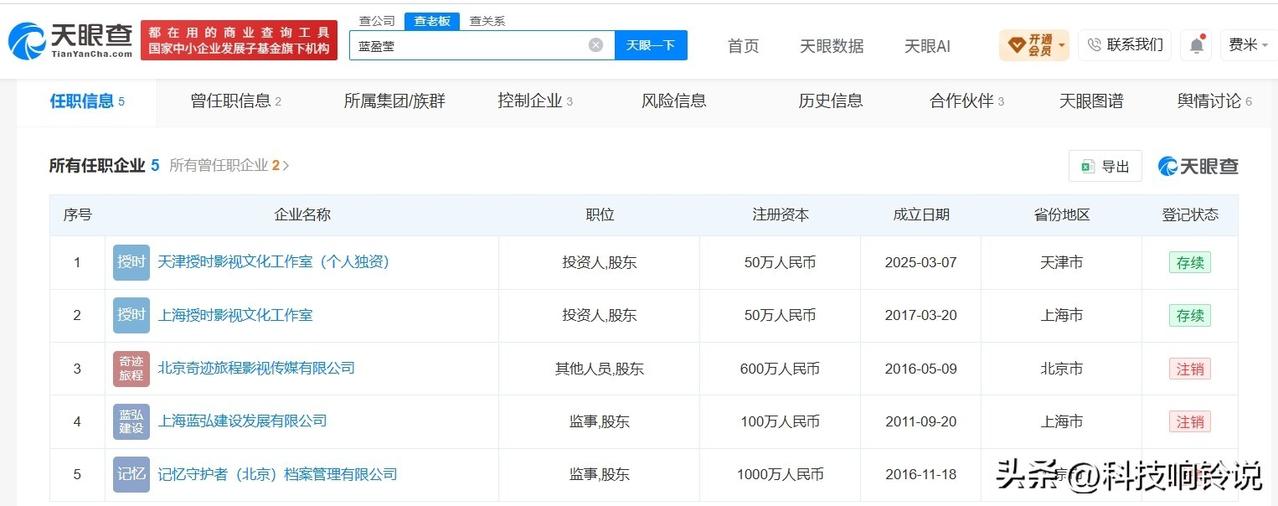Switch to the 查关系 search tab

pyautogui.click(x=487, y=21)
